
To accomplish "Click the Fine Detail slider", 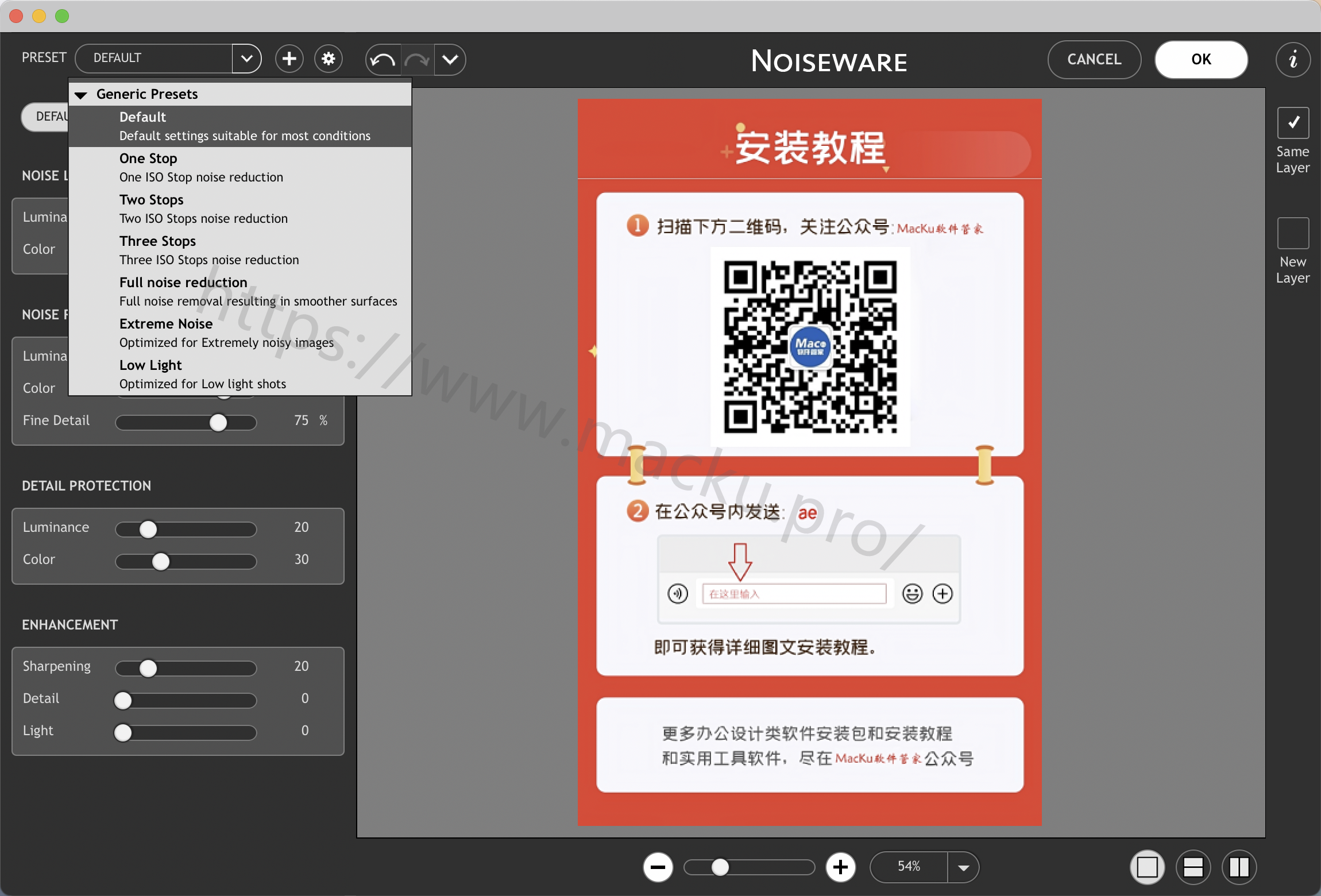I will pos(186,423).
